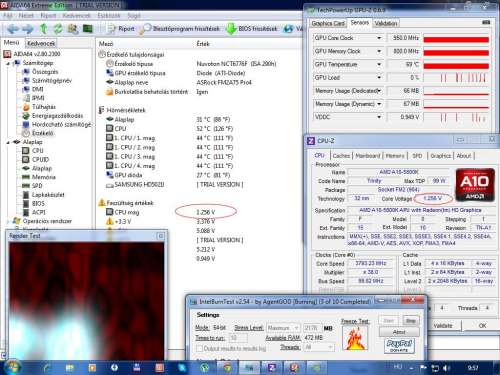Open SPD tree item in AIDA64
Image resolution: width=500 pixels, height=375 pixels.
(x=37, y=186)
